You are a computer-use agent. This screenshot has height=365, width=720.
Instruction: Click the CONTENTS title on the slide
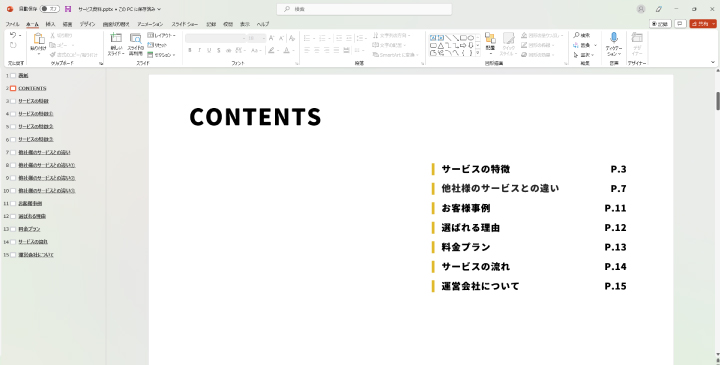(x=255, y=117)
